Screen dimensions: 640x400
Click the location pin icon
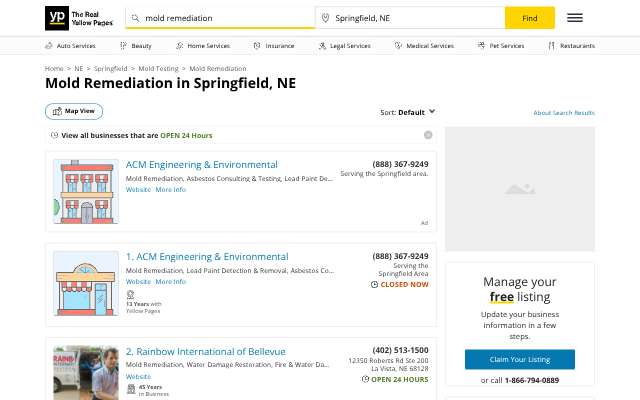(325, 18)
